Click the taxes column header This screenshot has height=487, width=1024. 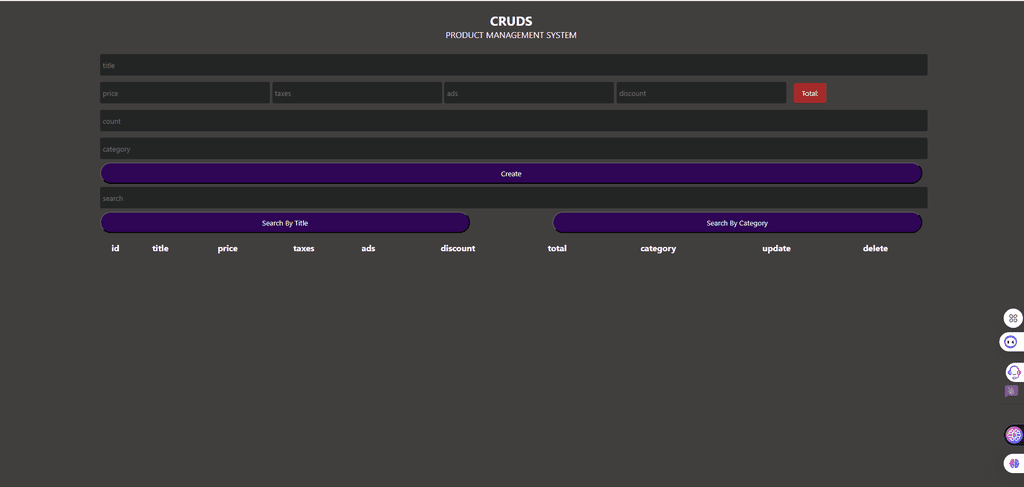[x=304, y=249]
